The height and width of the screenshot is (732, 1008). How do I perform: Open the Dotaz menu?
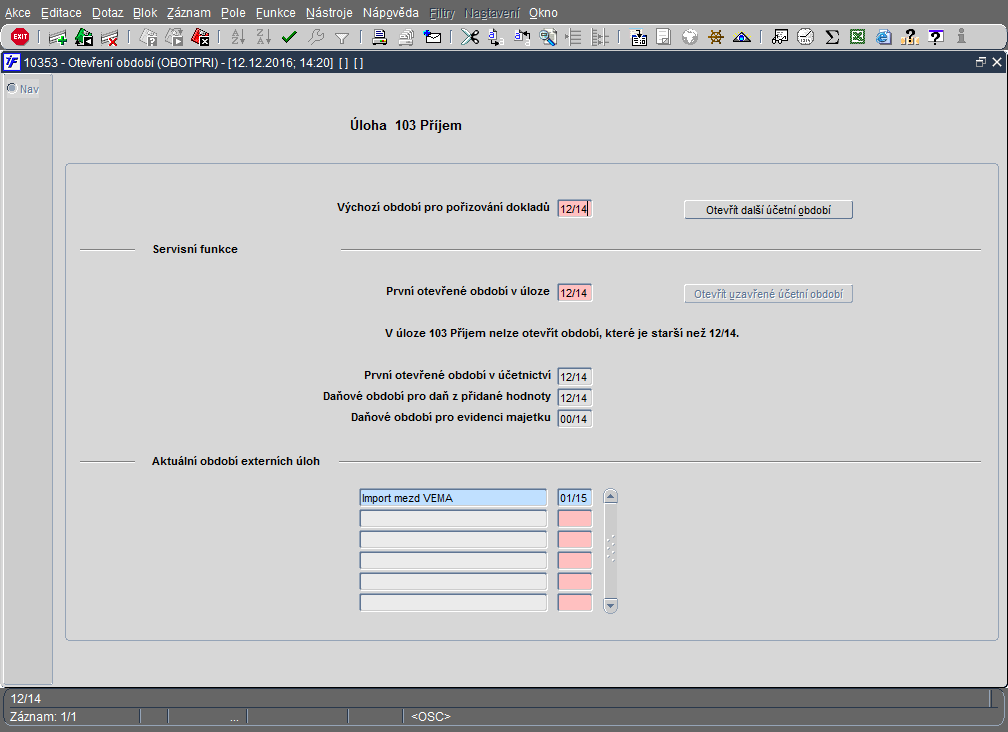(x=107, y=13)
